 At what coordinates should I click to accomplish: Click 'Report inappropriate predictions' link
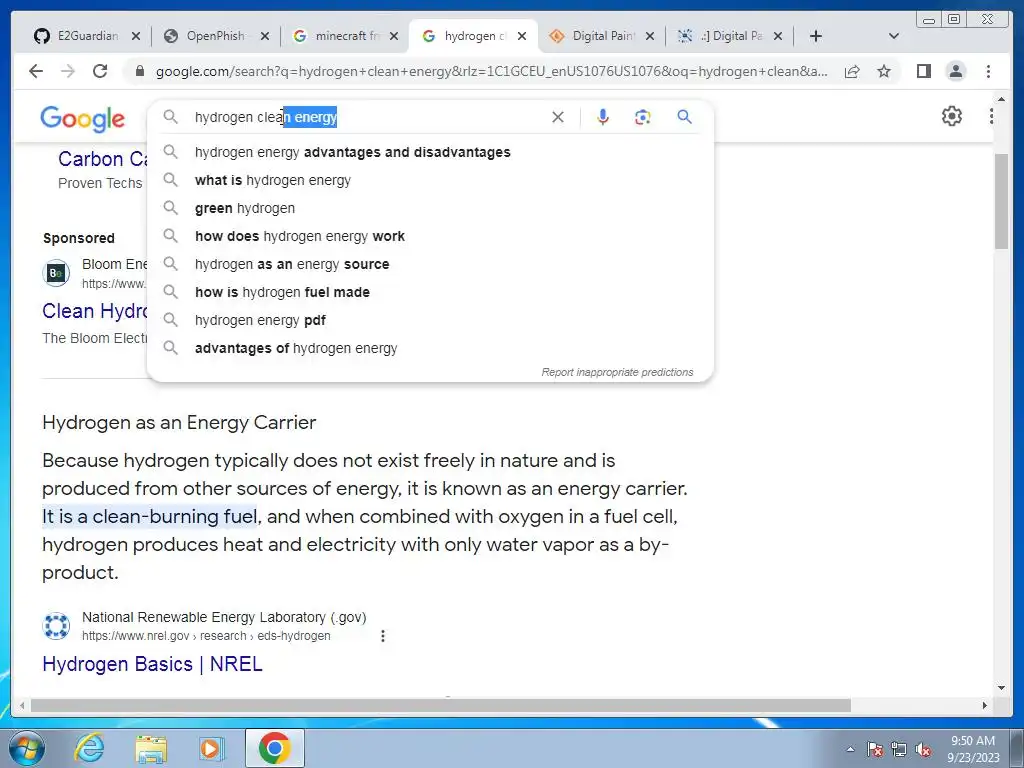[x=617, y=372]
